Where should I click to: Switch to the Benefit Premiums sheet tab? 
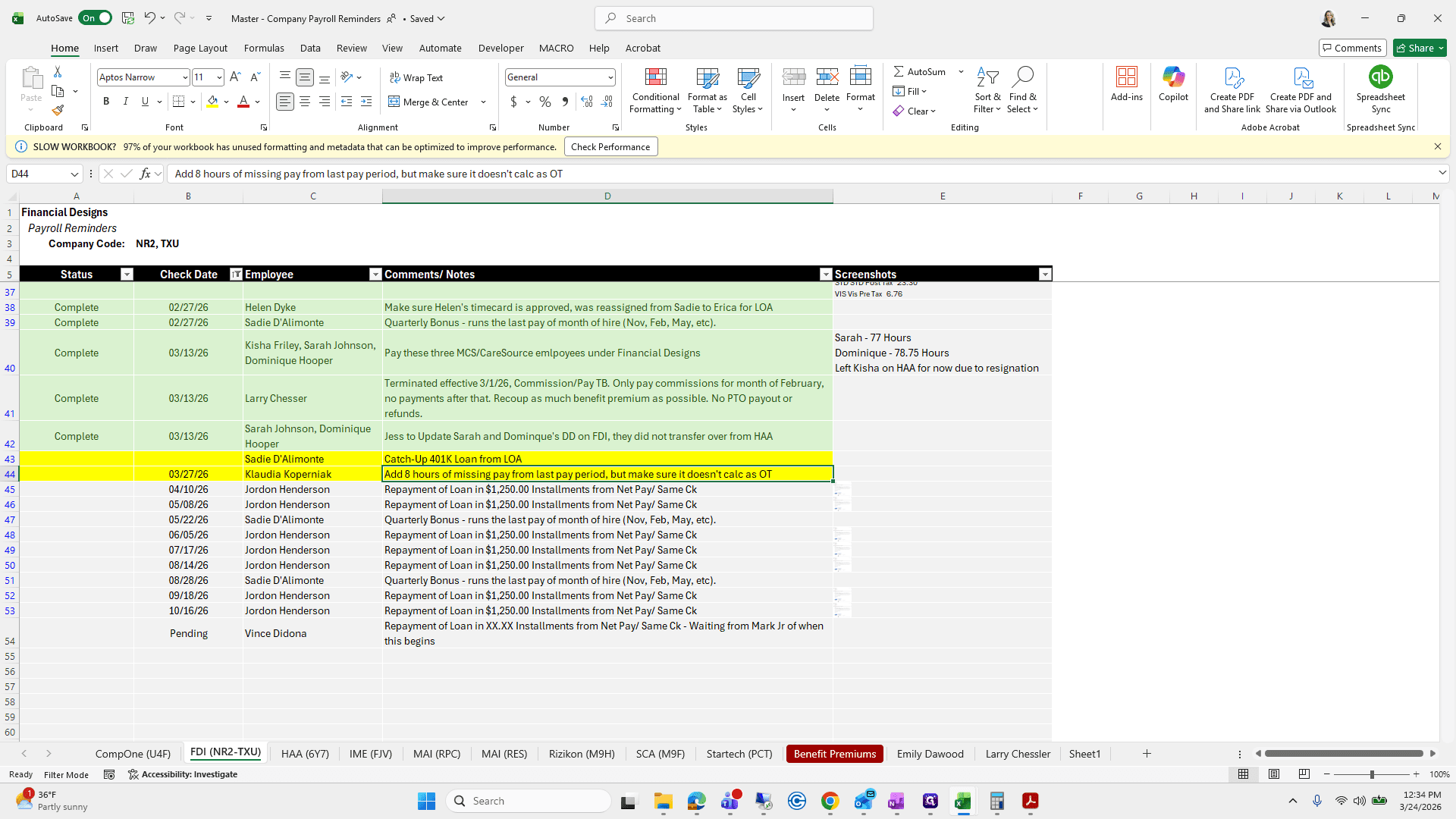coord(835,754)
